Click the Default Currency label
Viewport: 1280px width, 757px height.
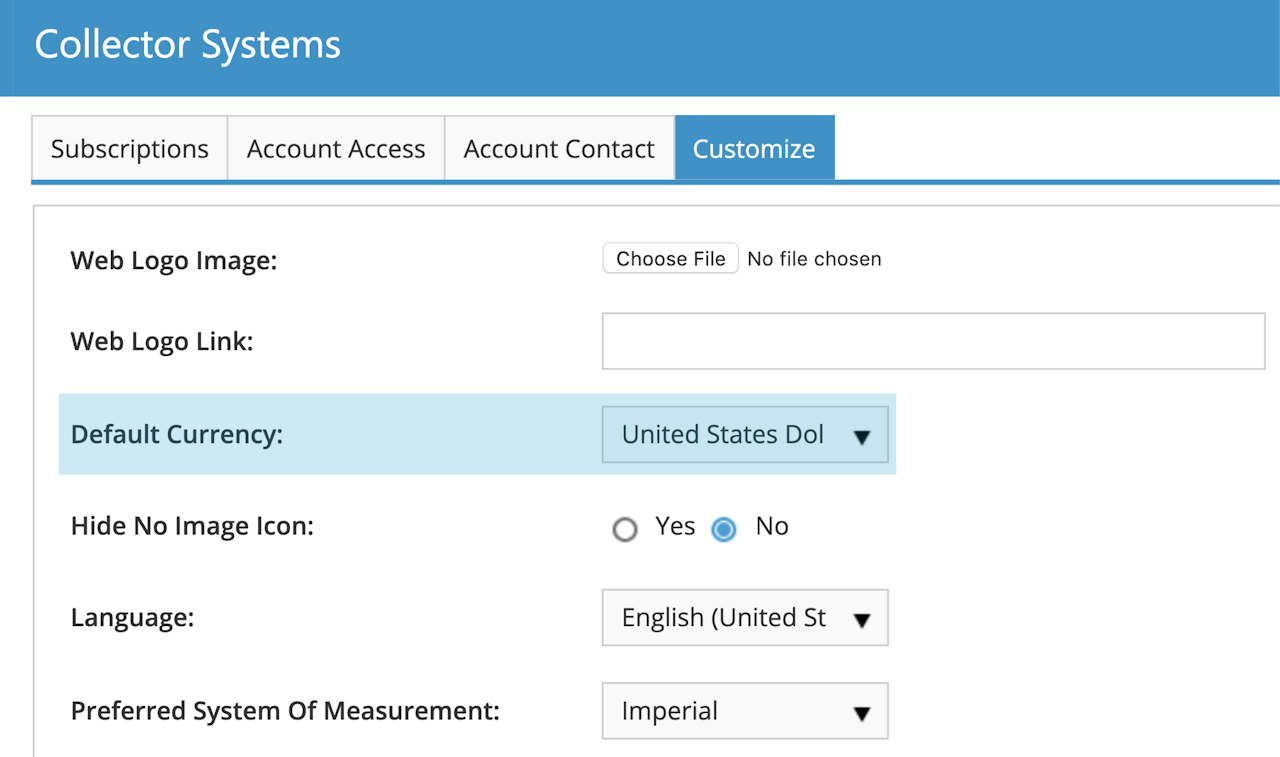(177, 435)
